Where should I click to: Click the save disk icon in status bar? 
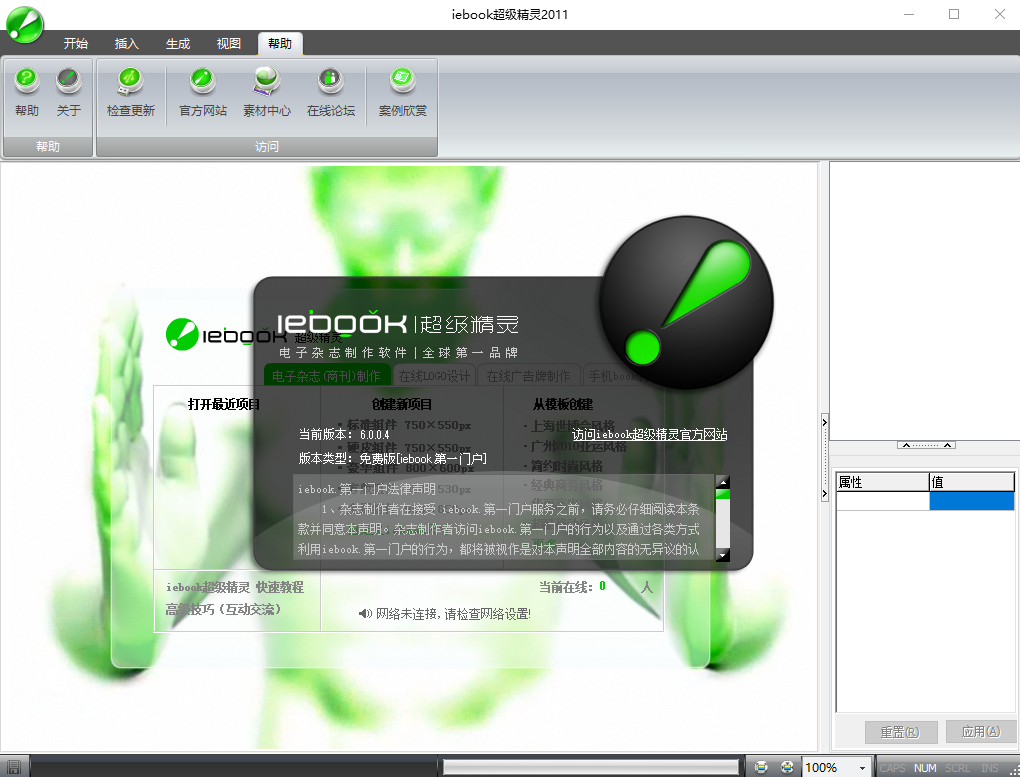click(14, 767)
